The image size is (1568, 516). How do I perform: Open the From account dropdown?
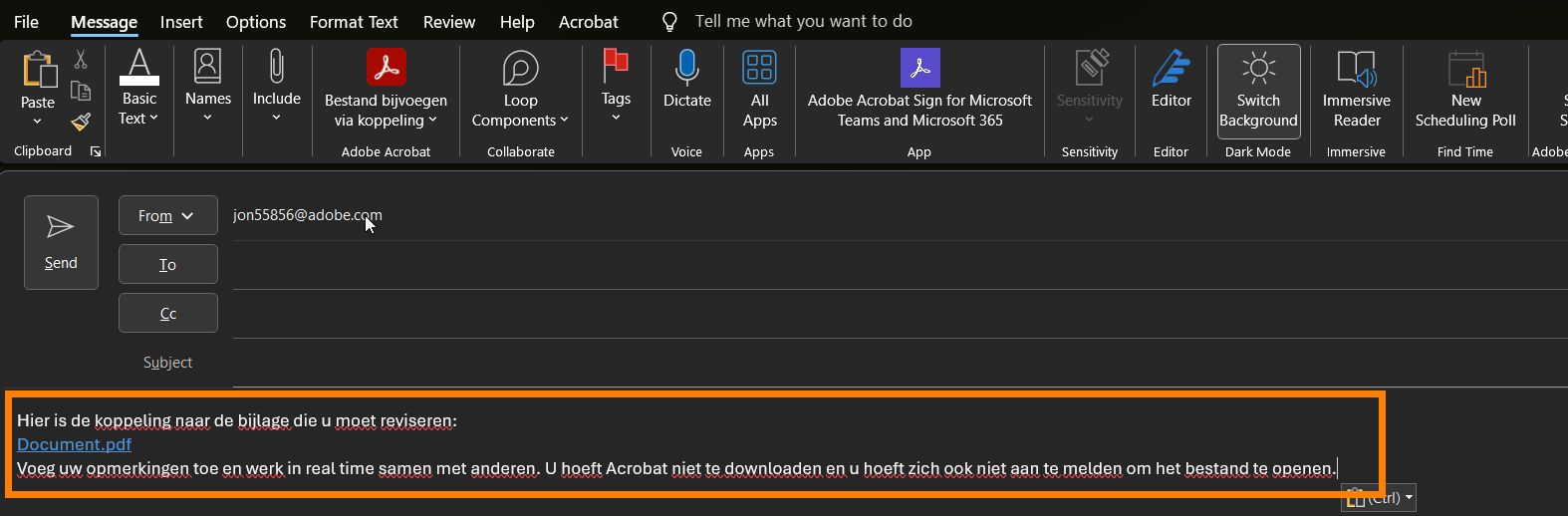coord(167,215)
